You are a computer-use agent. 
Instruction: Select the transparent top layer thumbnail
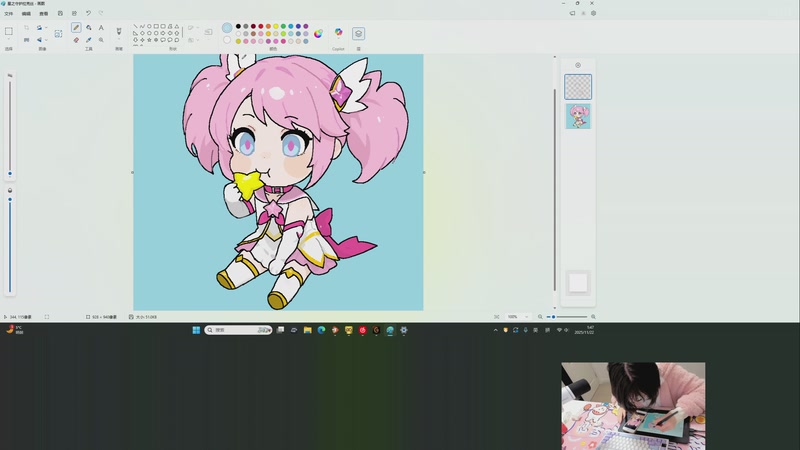[578, 87]
